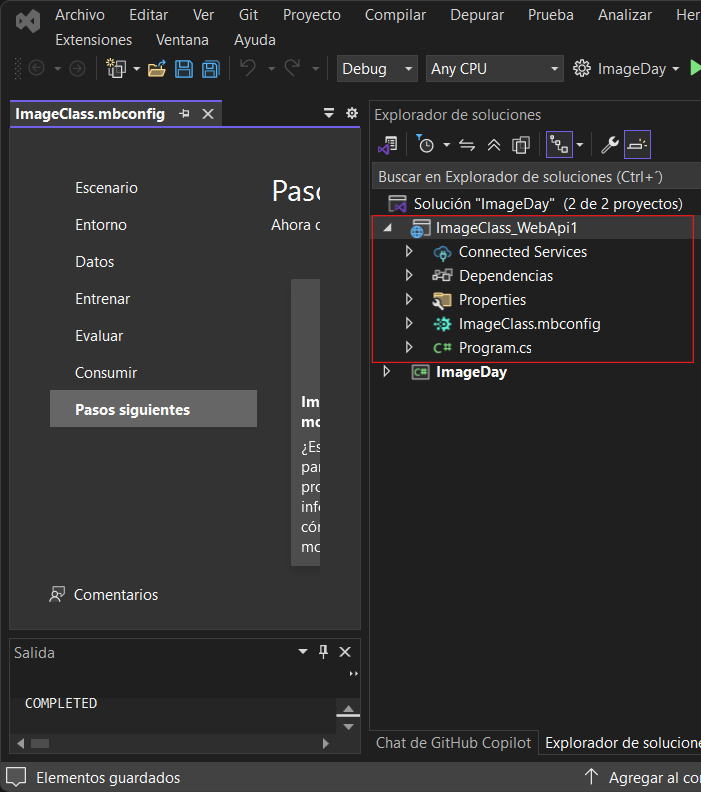
Task: Open the document tabs list dropdown
Action: [x=329, y=113]
